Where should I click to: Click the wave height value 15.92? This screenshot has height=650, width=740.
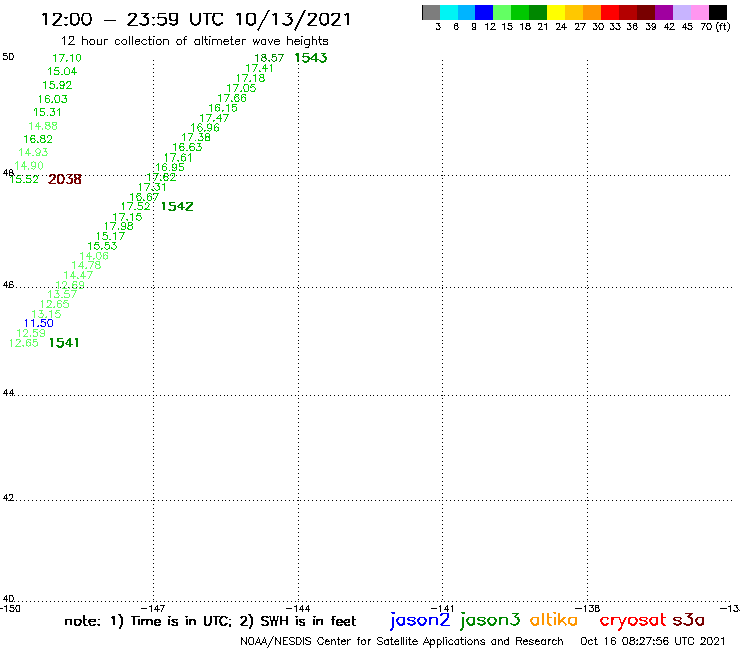coord(57,85)
